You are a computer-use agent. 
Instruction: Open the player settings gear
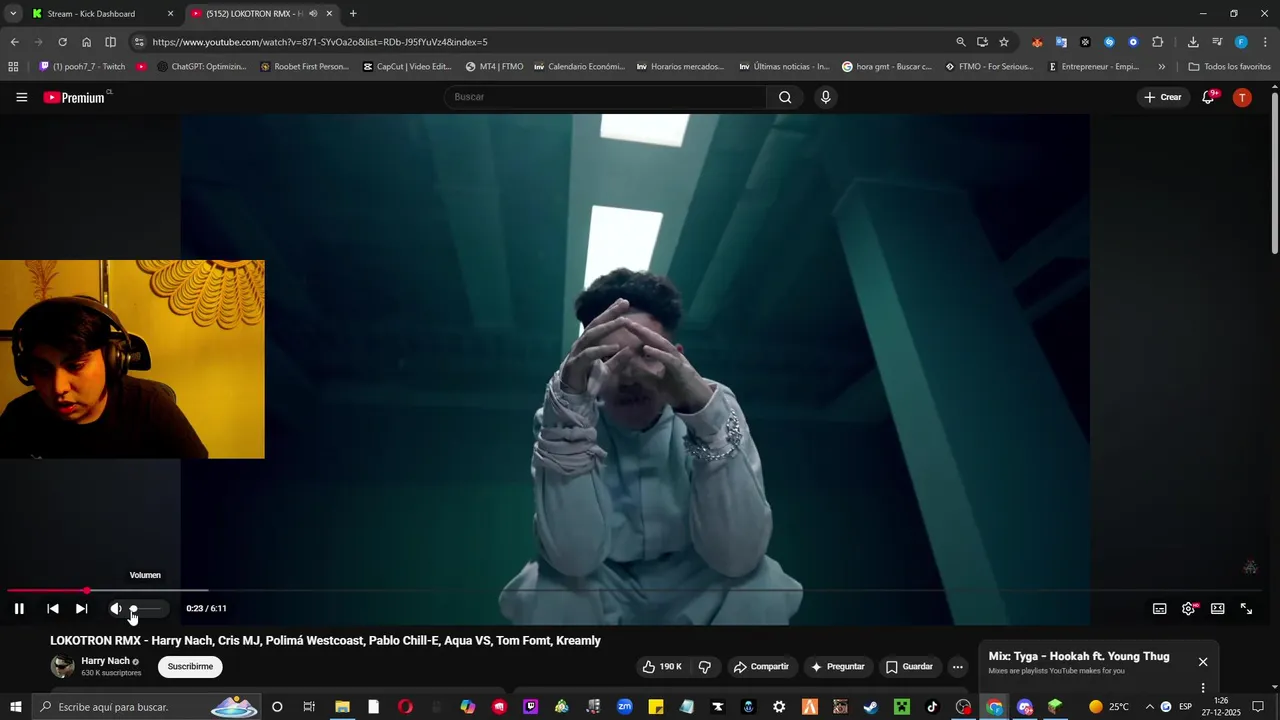(x=1189, y=608)
